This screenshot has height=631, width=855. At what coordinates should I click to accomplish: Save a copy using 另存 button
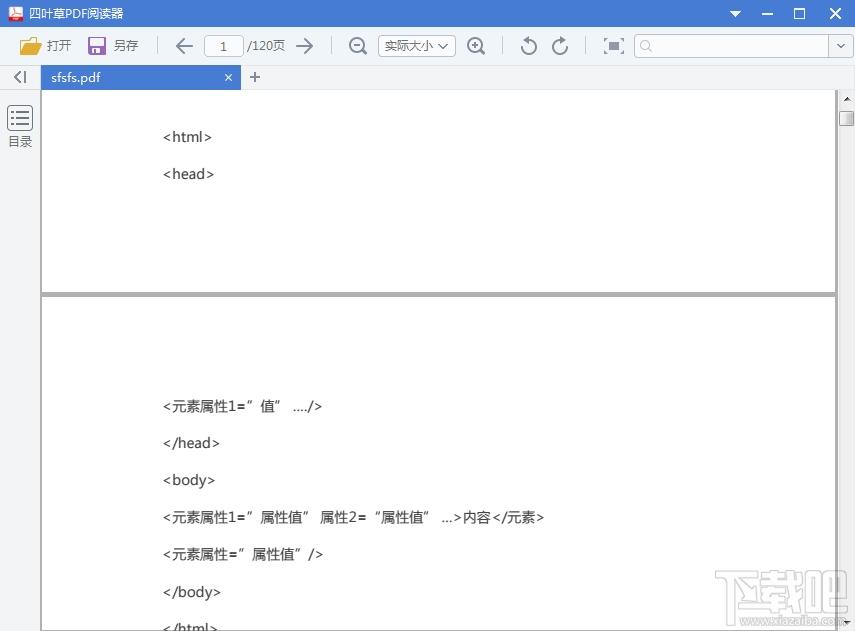point(113,46)
